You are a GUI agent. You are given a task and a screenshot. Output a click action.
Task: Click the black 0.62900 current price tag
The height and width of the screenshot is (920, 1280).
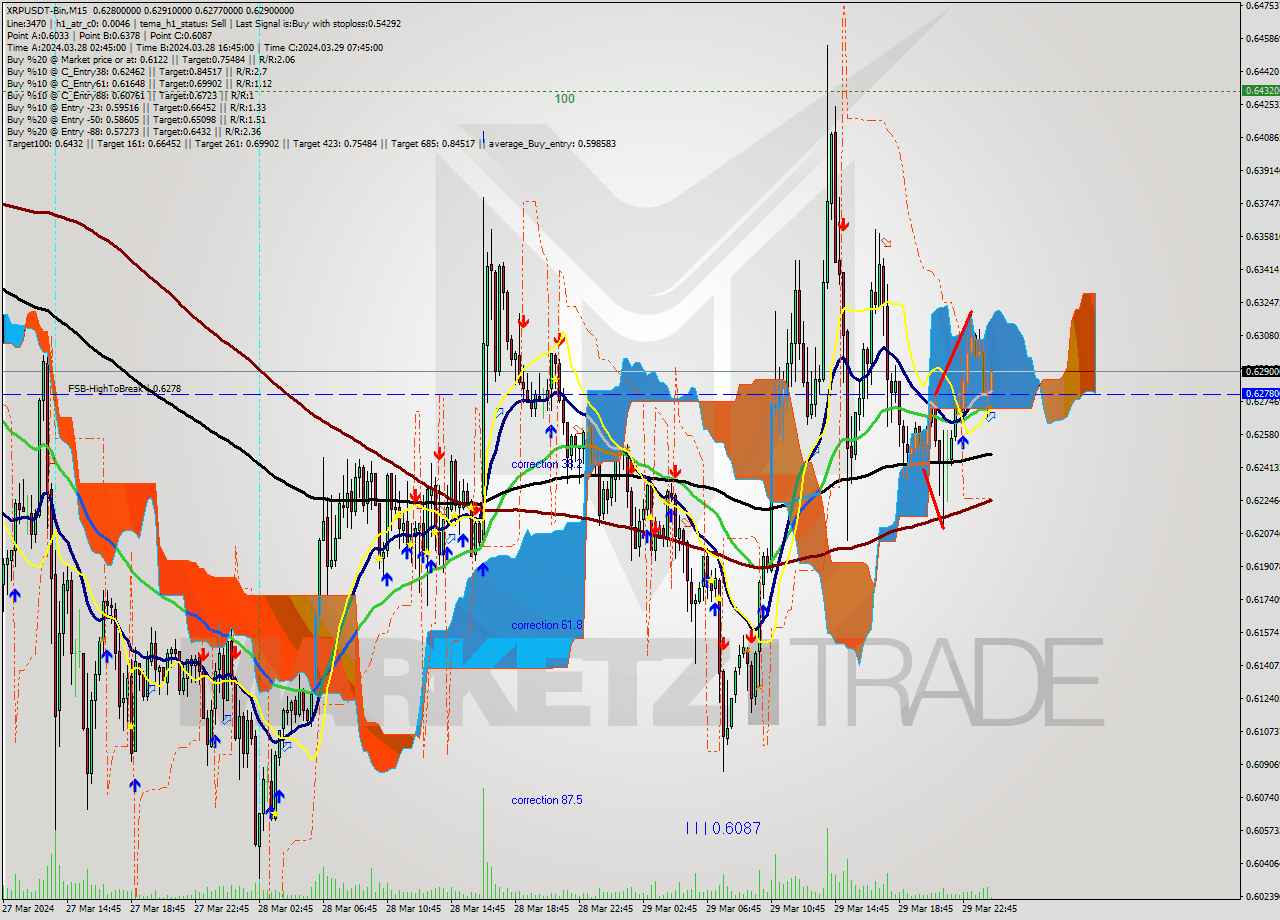click(x=1260, y=371)
